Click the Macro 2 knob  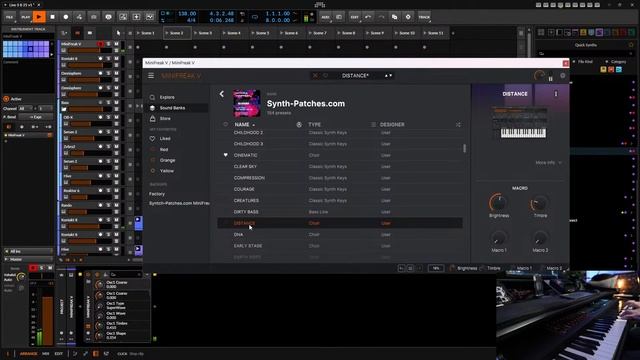[540, 238]
